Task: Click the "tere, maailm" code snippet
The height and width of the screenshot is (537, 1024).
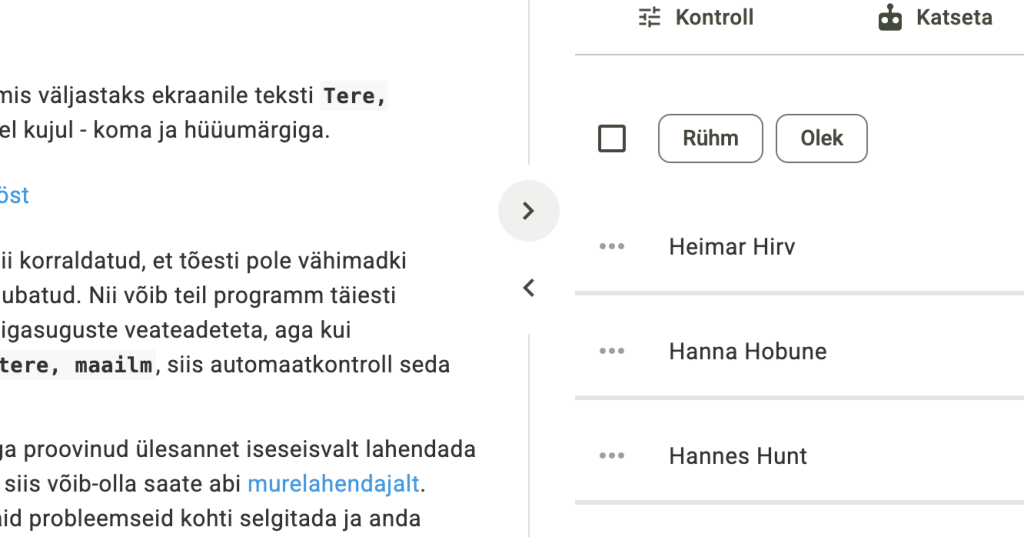Action: click(78, 365)
